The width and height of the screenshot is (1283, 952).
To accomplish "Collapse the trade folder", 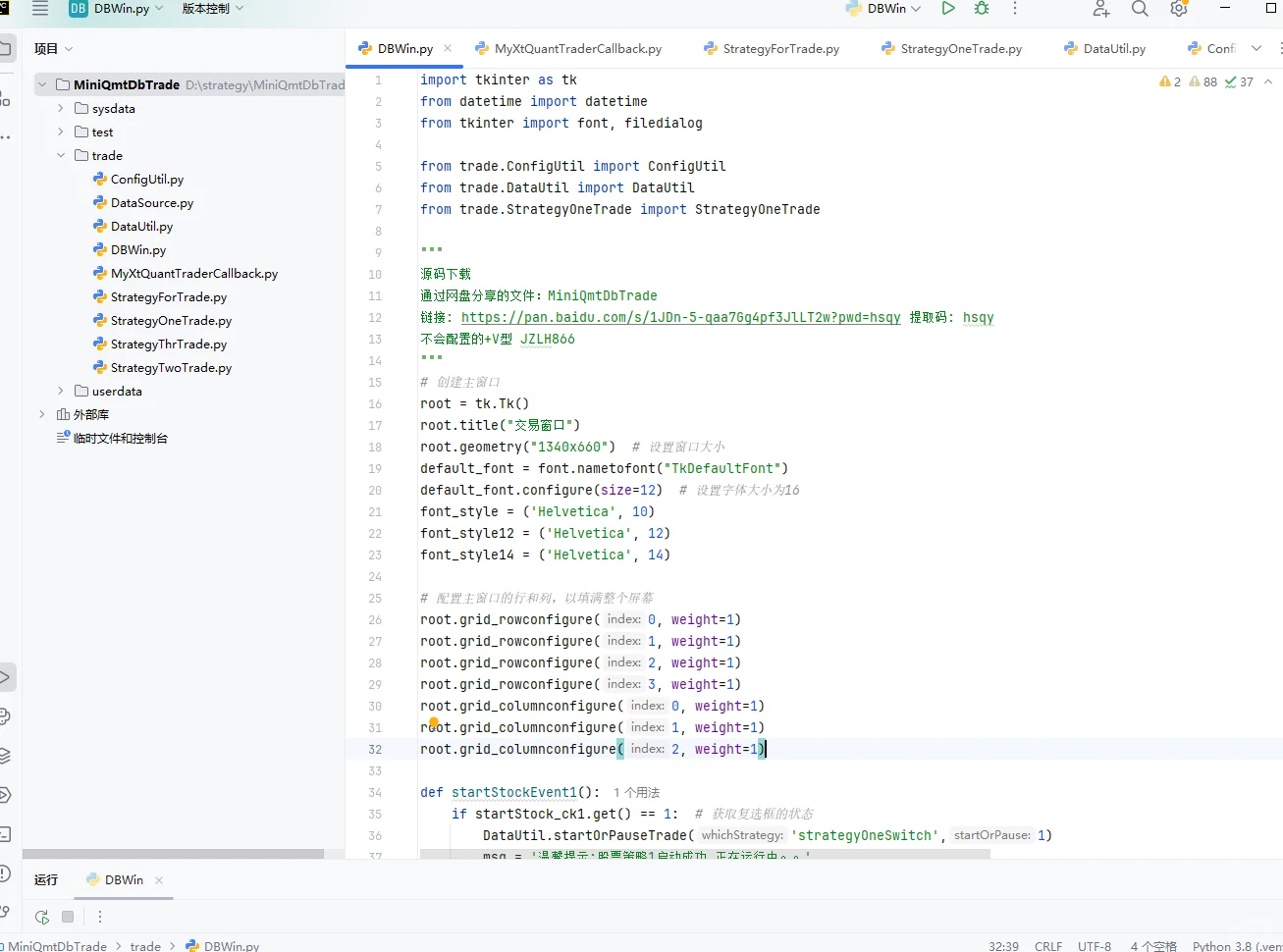I will 61,156.
